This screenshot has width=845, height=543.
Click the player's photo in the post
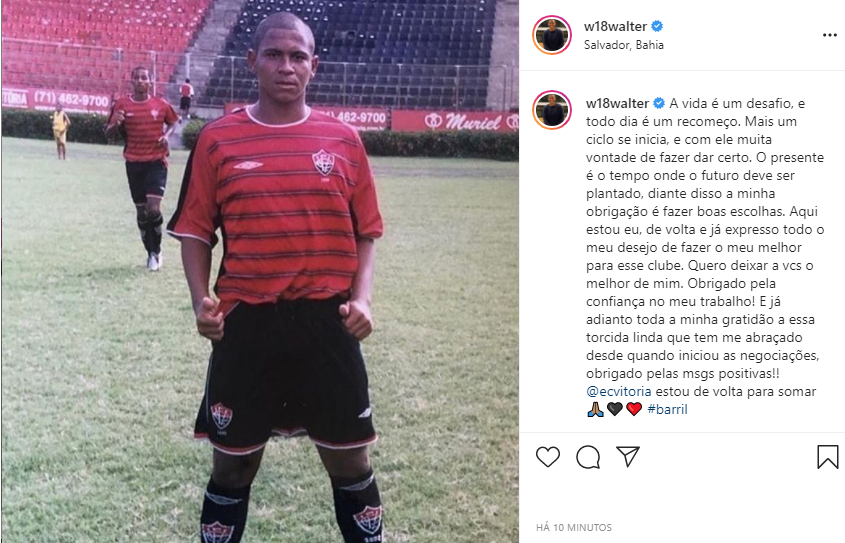pos(260,272)
